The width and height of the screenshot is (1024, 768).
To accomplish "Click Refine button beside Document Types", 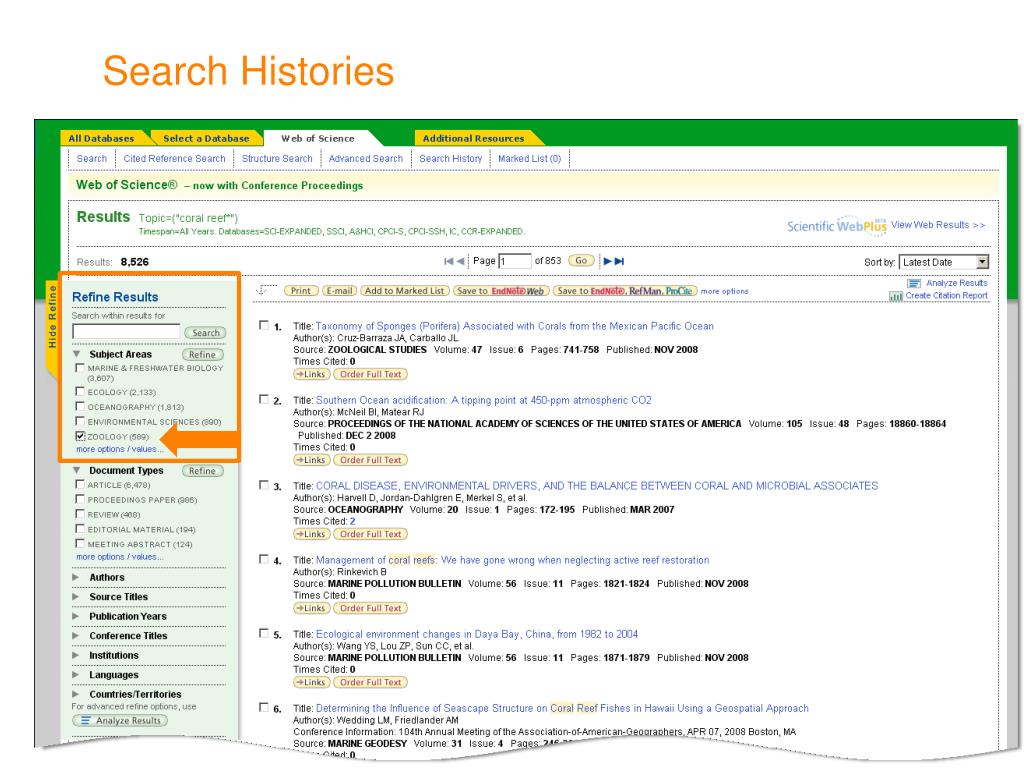I will [202, 471].
